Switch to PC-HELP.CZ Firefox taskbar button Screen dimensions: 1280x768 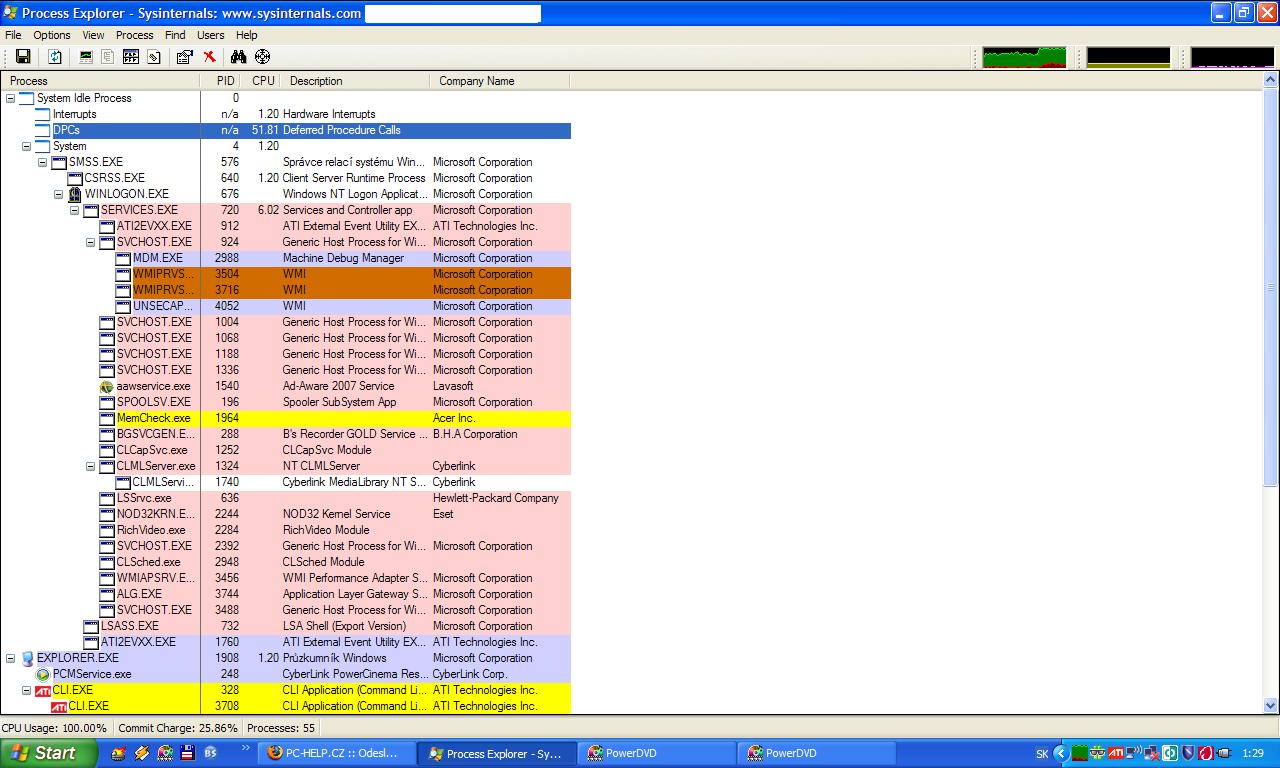click(x=337, y=753)
